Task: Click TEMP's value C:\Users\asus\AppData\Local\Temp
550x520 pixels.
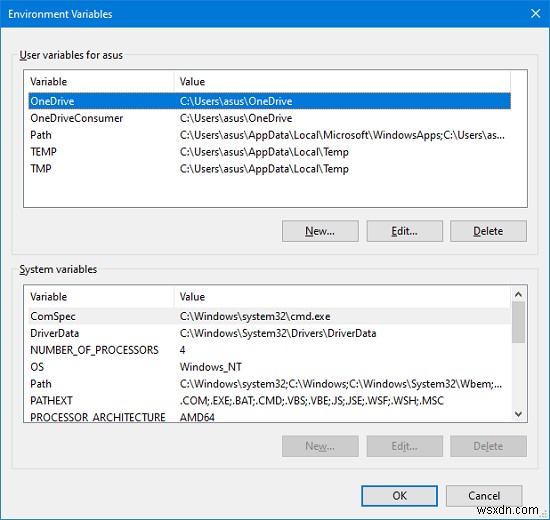Action: 264,152
